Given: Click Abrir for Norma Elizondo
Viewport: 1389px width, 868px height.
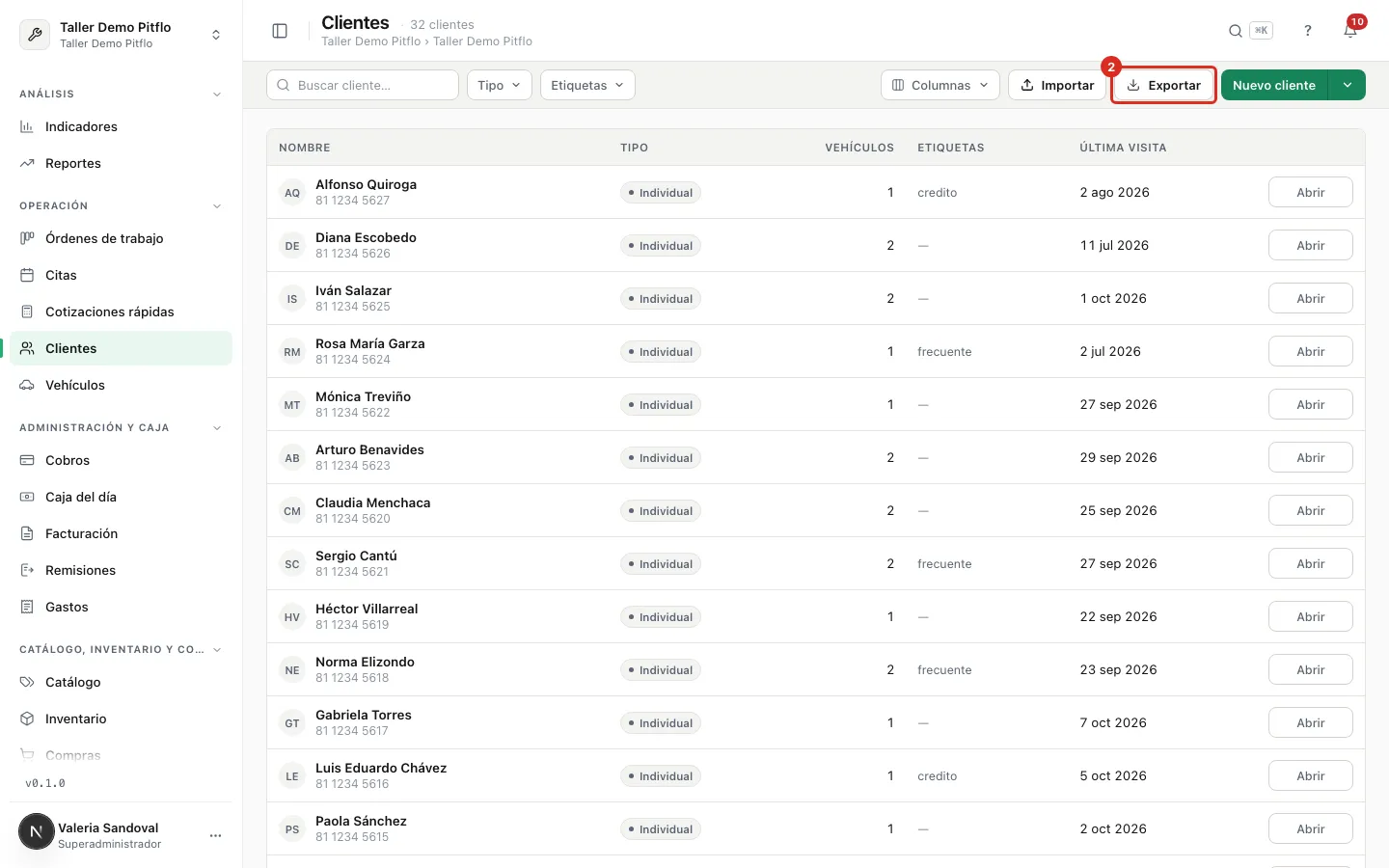Looking at the screenshot, I should pyautogui.click(x=1310, y=669).
